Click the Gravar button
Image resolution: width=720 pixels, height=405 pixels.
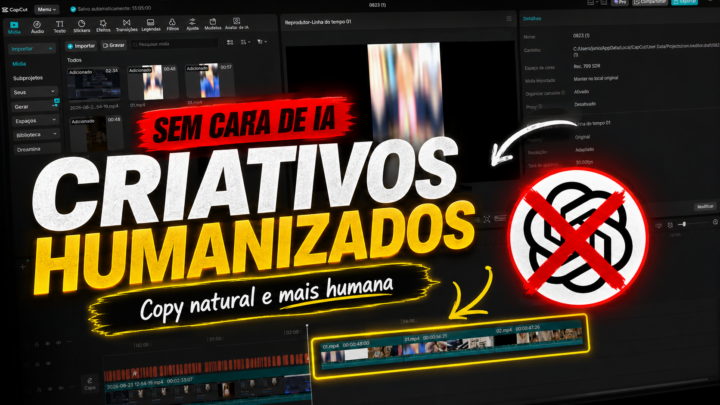(x=113, y=45)
